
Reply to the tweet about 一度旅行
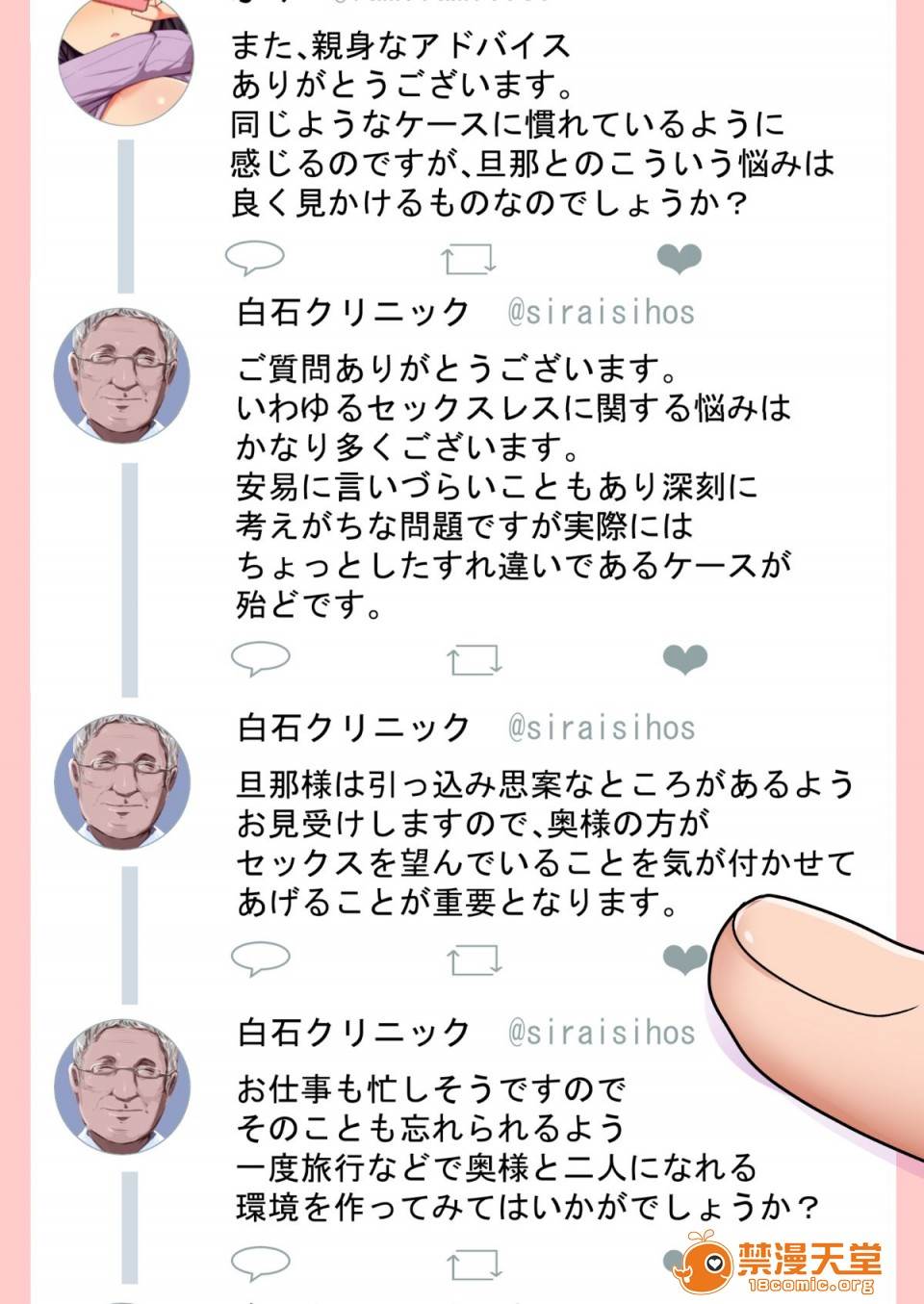point(261,1263)
